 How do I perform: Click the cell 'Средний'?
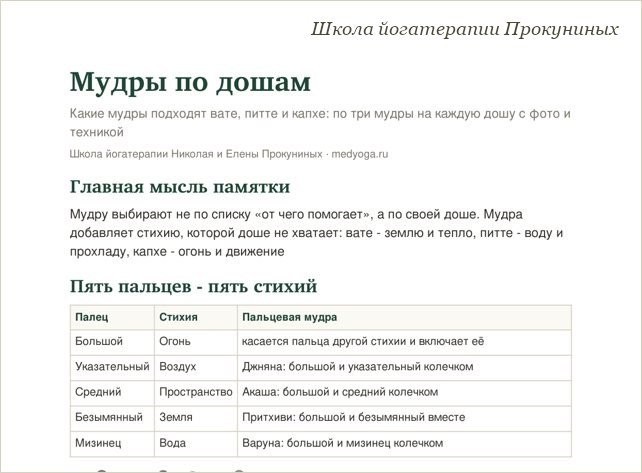click(112, 394)
